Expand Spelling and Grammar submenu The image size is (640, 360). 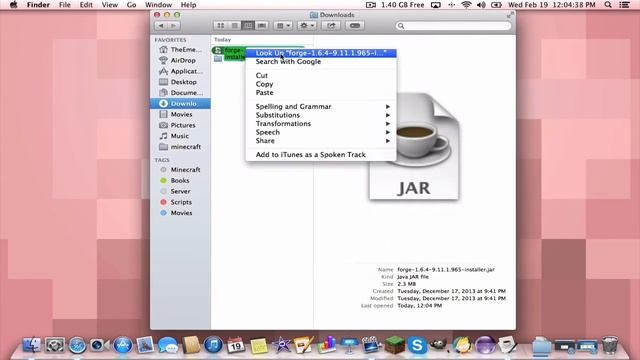[321, 107]
